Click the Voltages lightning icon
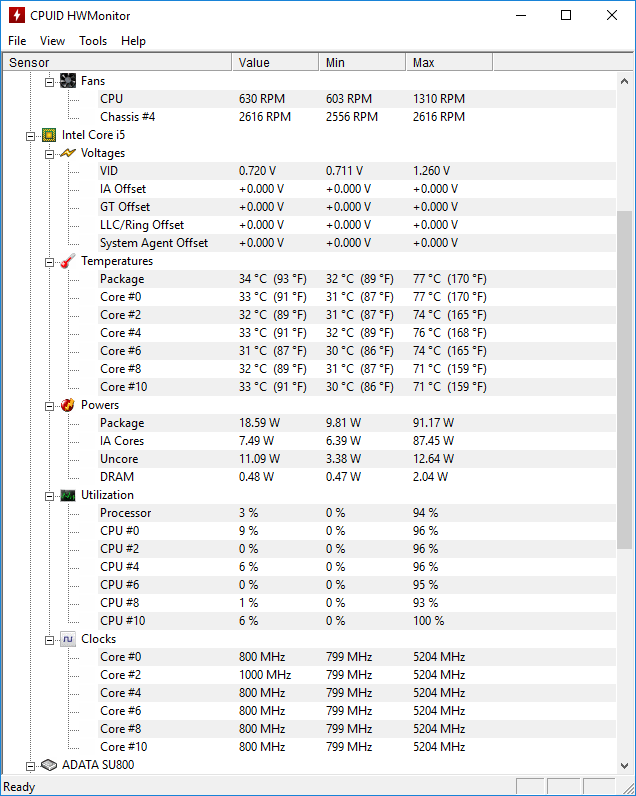 click(x=68, y=153)
